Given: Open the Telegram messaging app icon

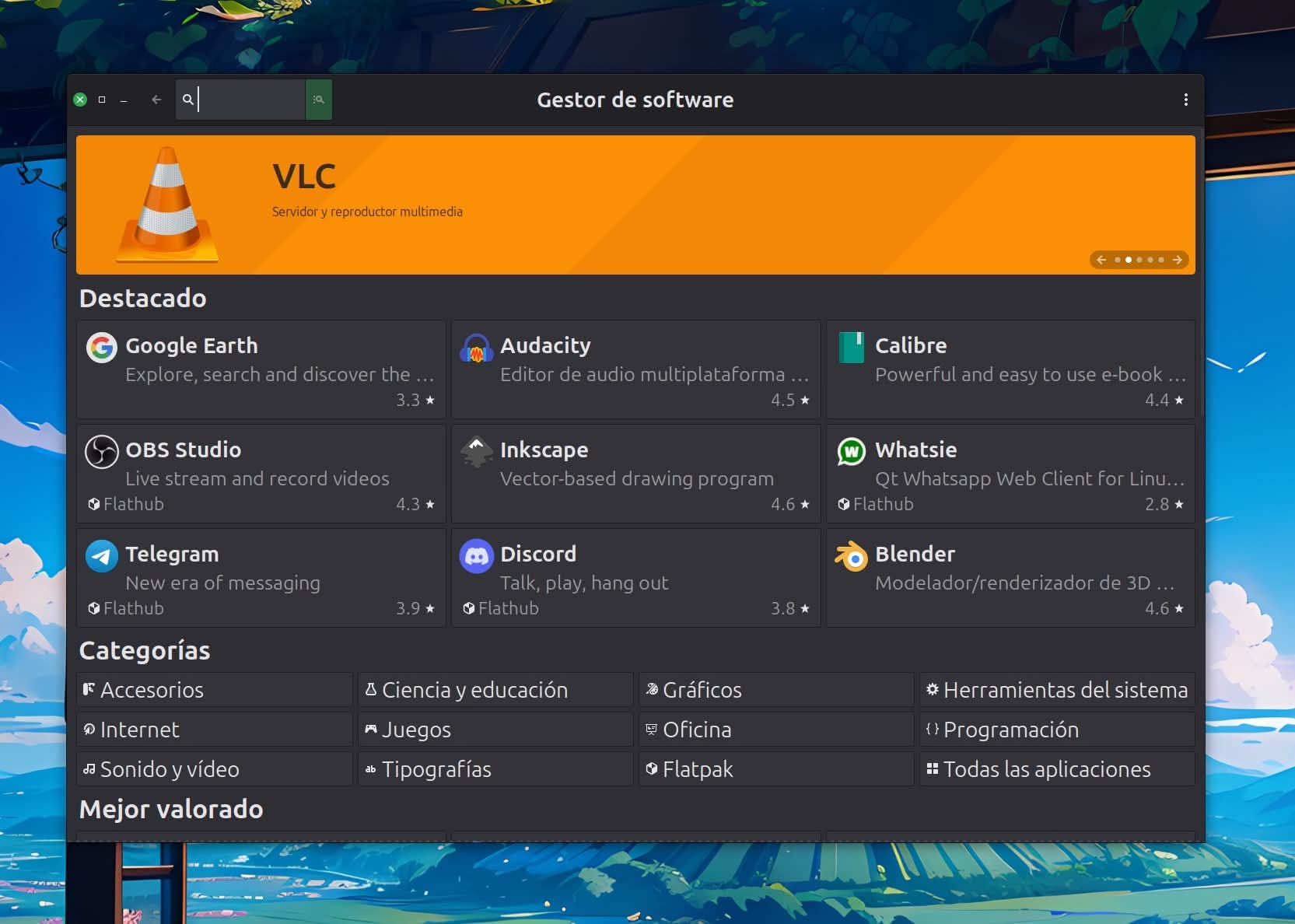Looking at the screenshot, I should tap(101, 556).
